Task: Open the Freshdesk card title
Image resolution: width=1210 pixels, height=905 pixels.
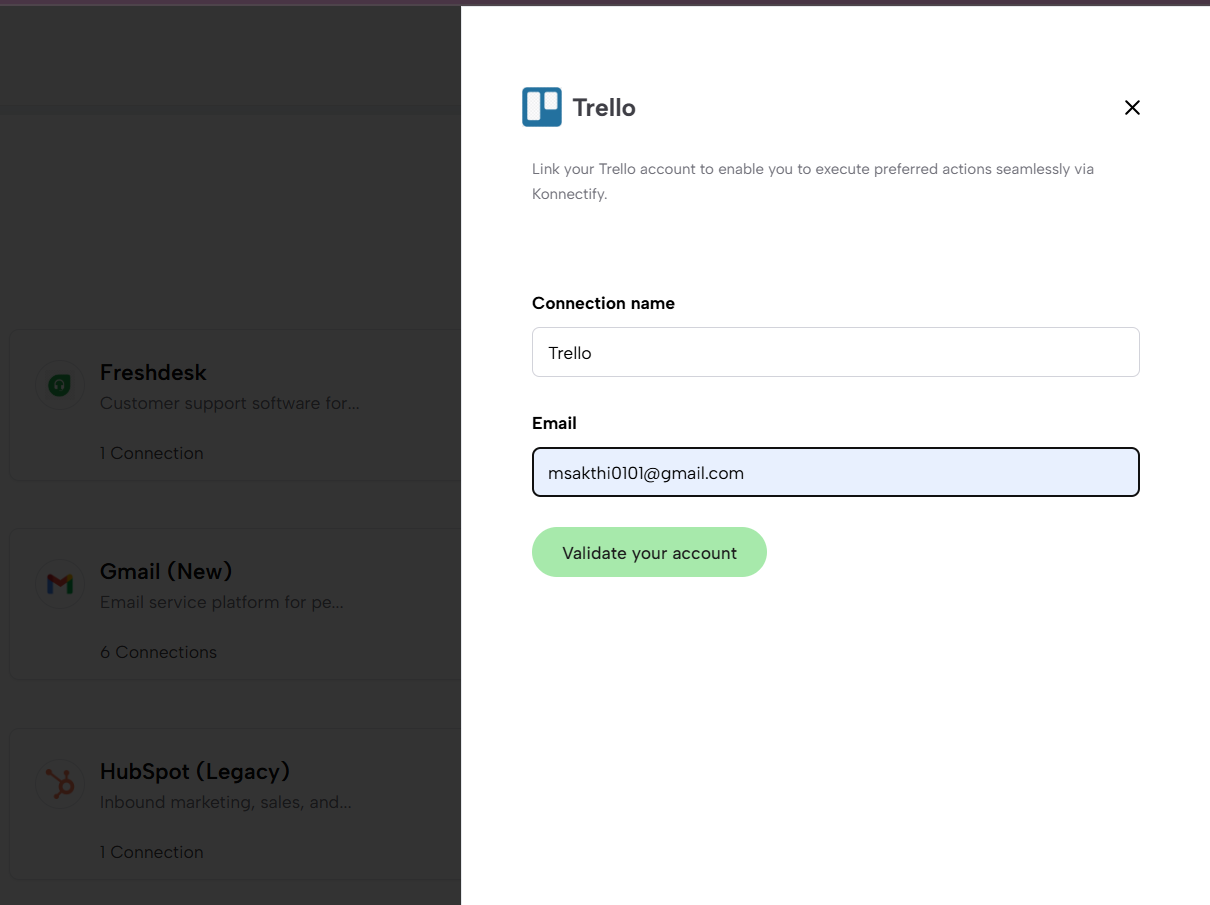Action: pyautogui.click(x=153, y=372)
